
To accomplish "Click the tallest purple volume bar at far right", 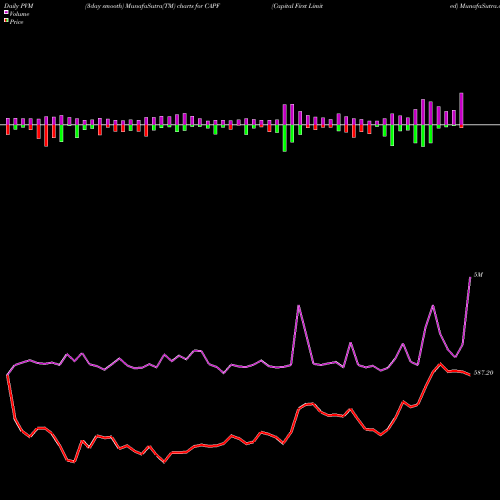I will (x=461, y=109).
